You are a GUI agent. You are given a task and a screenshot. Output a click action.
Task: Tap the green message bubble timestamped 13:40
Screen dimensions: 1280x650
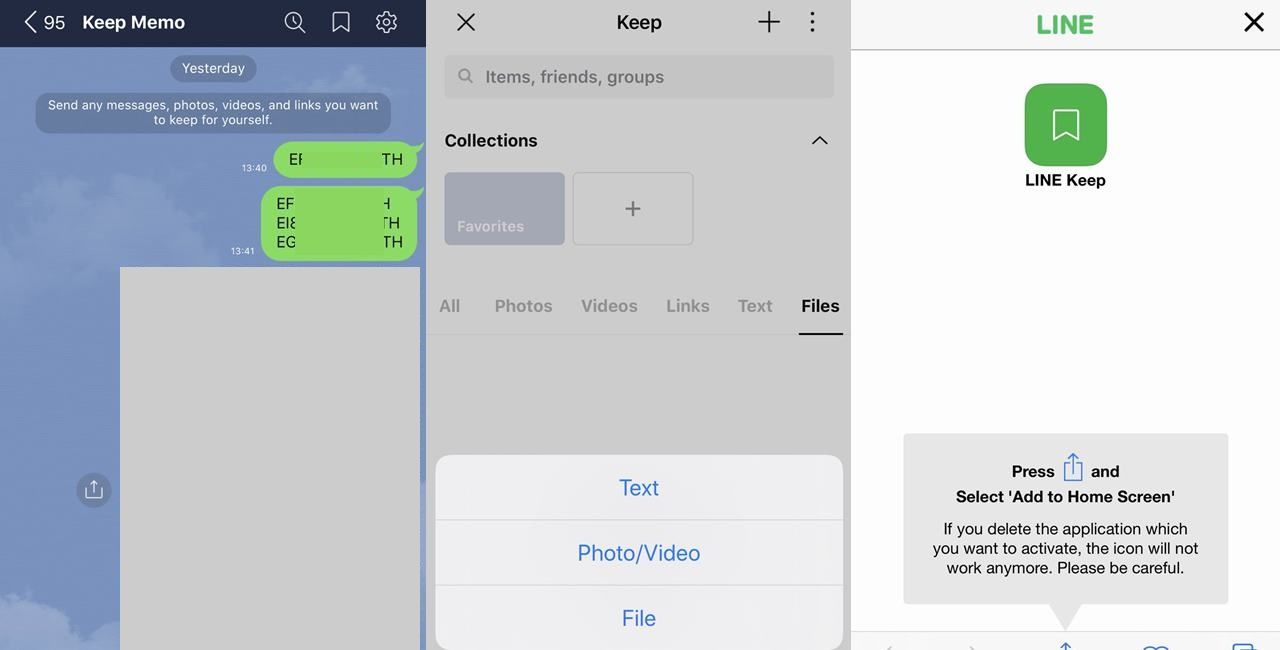pyautogui.click(x=345, y=158)
